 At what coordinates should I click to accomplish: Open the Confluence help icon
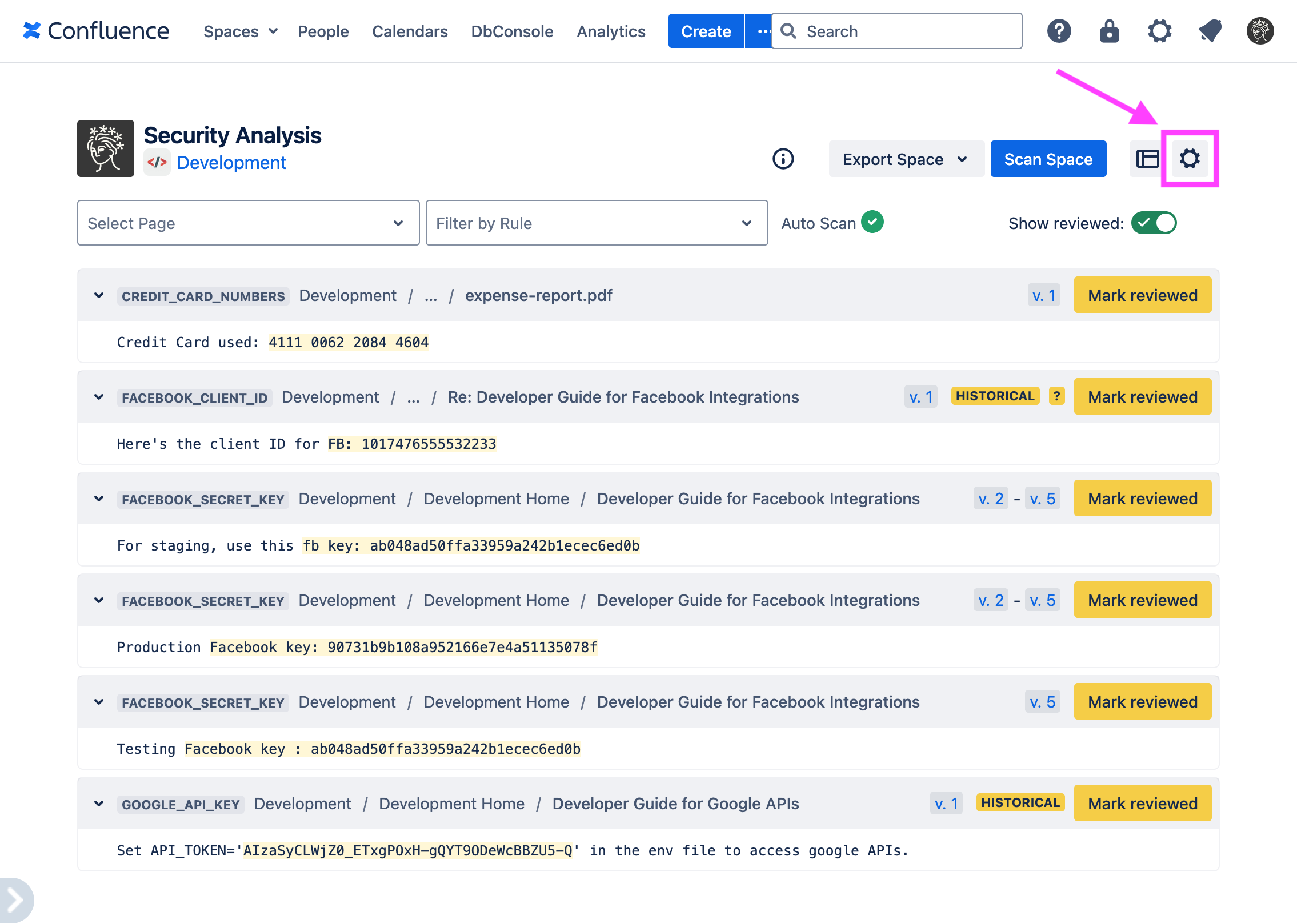1059,31
